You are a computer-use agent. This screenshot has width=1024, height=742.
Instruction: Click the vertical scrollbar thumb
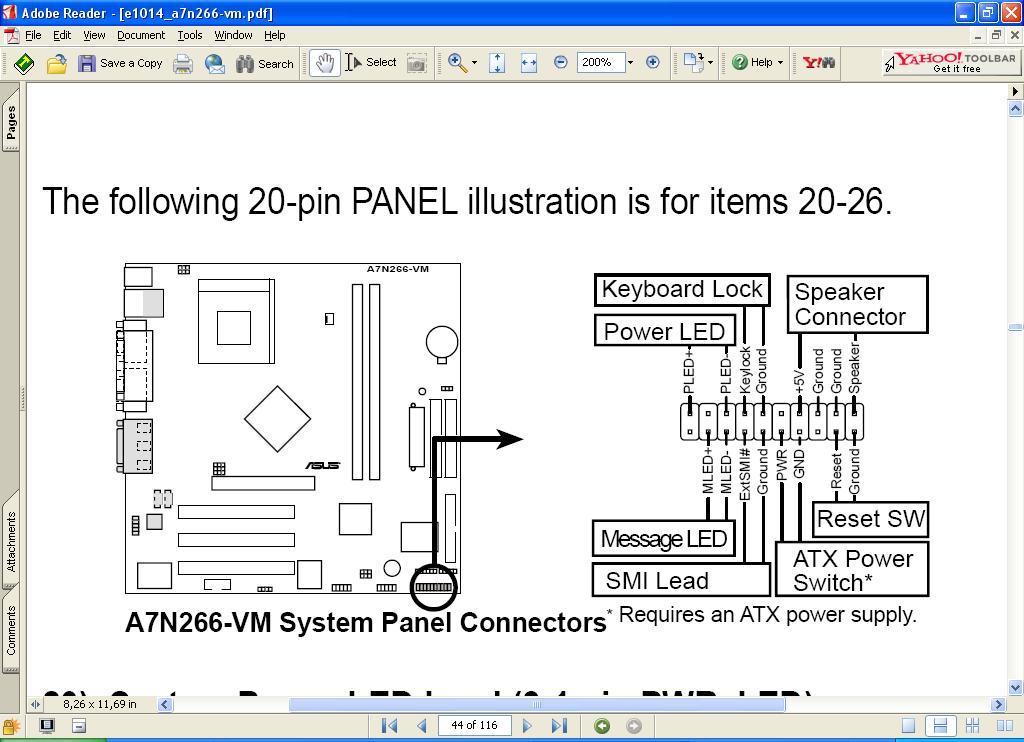(1016, 327)
